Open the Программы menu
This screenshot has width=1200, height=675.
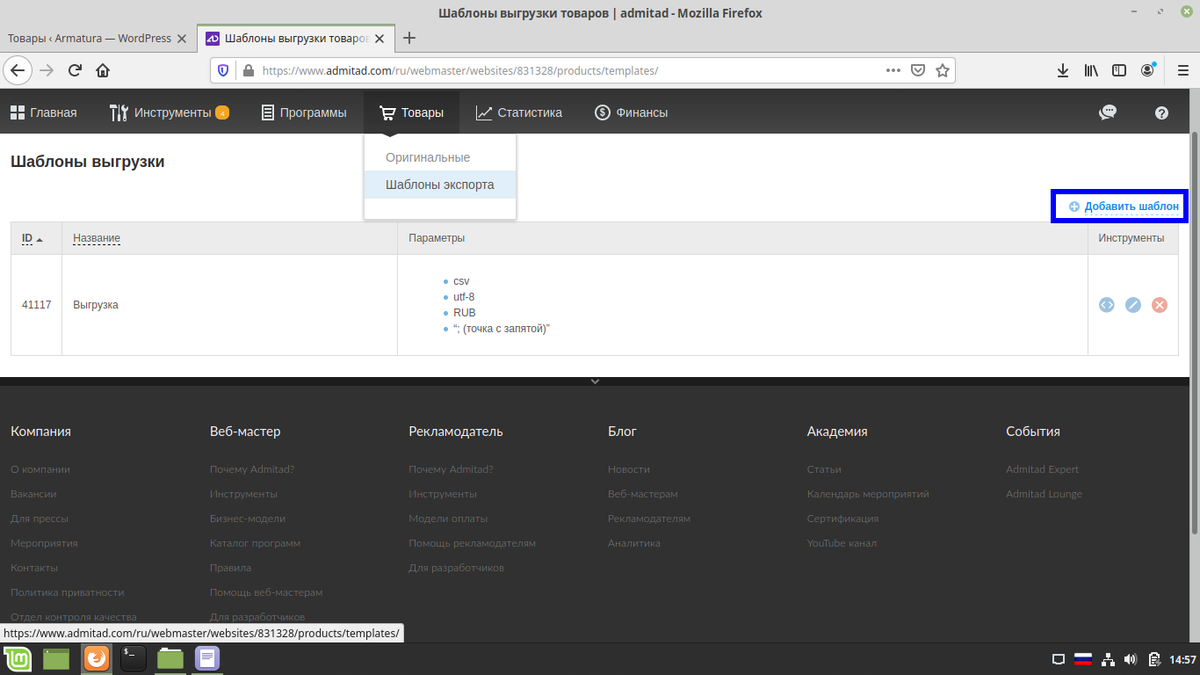[x=304, y=112]
